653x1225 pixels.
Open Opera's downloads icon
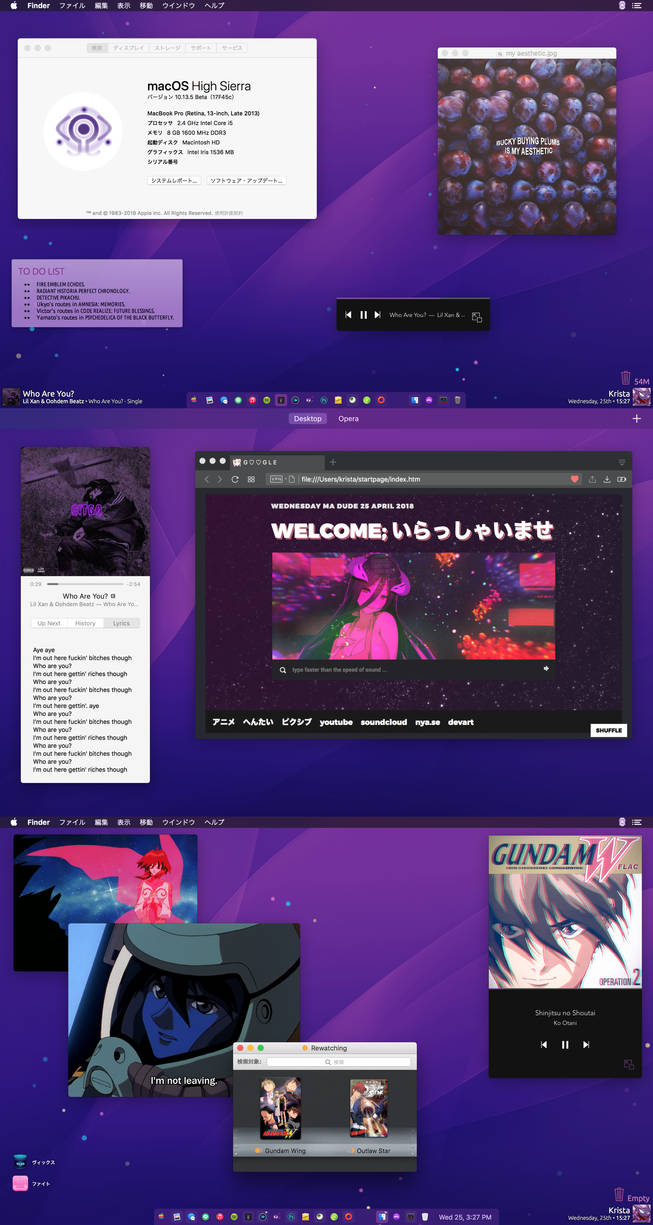(607, 479)
